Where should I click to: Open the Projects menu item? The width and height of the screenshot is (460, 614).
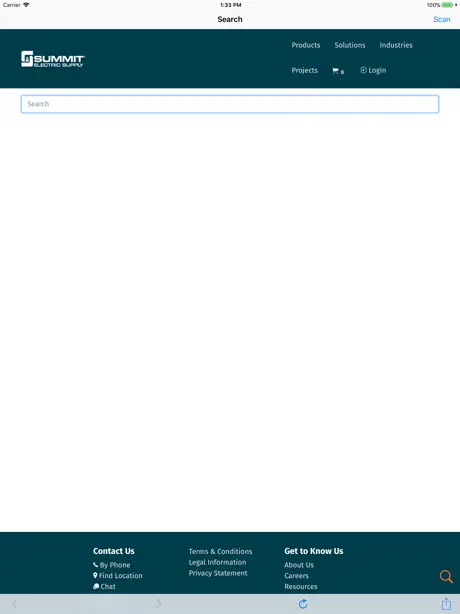tap(305, 70)
